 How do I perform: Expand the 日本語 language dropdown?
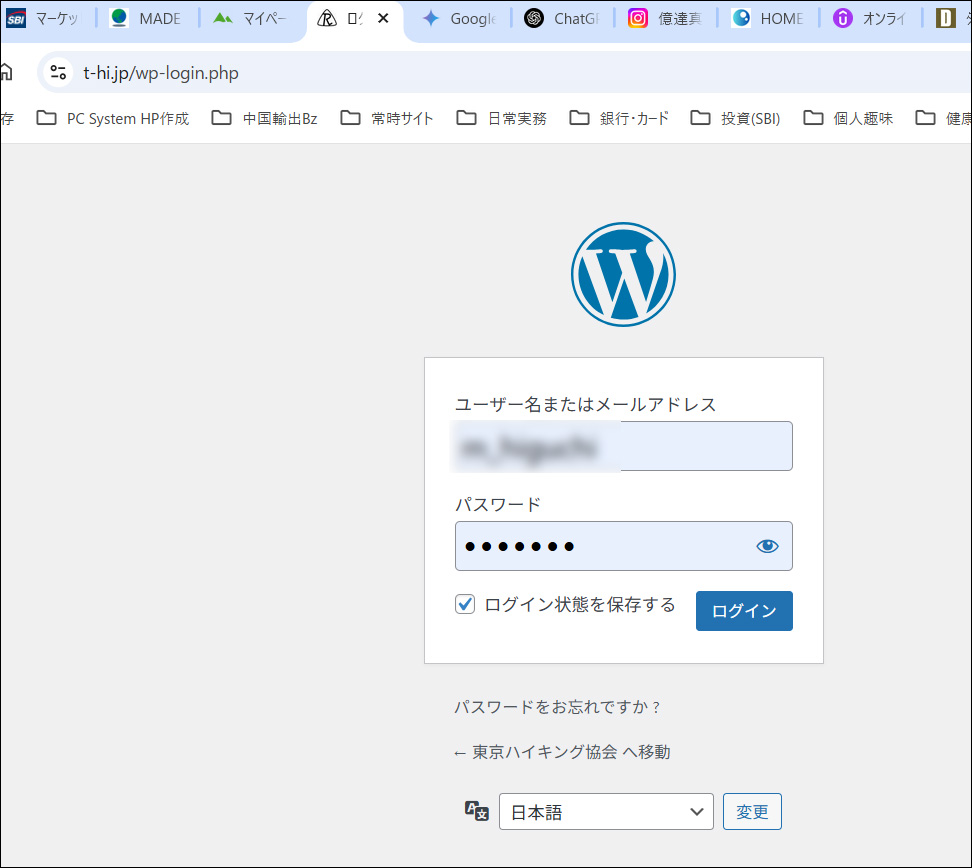tap(606, 812)
